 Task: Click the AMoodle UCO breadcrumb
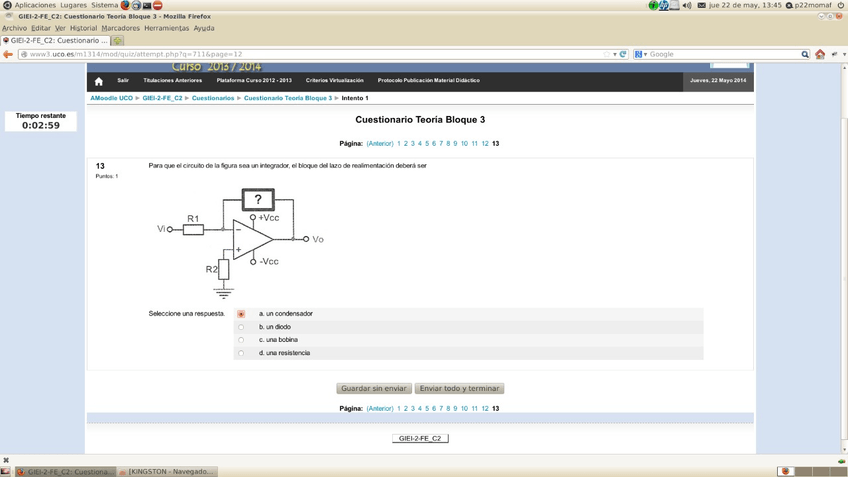point(111,98)
